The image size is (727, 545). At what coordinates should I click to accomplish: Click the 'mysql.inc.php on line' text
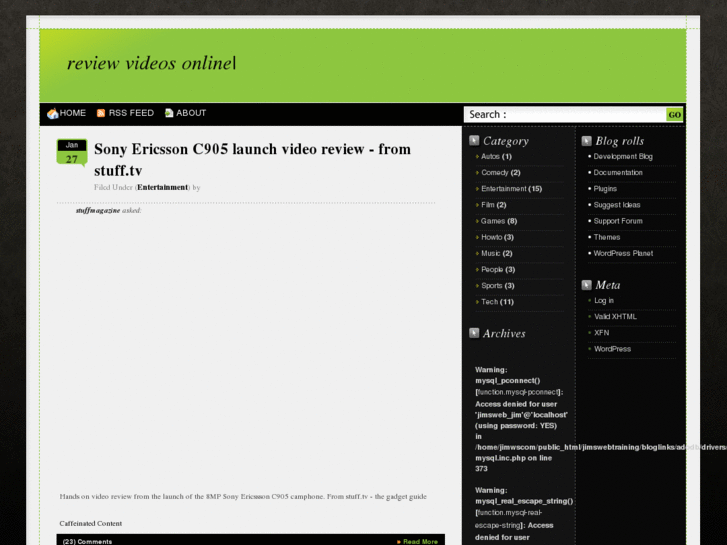coord(513,458)
